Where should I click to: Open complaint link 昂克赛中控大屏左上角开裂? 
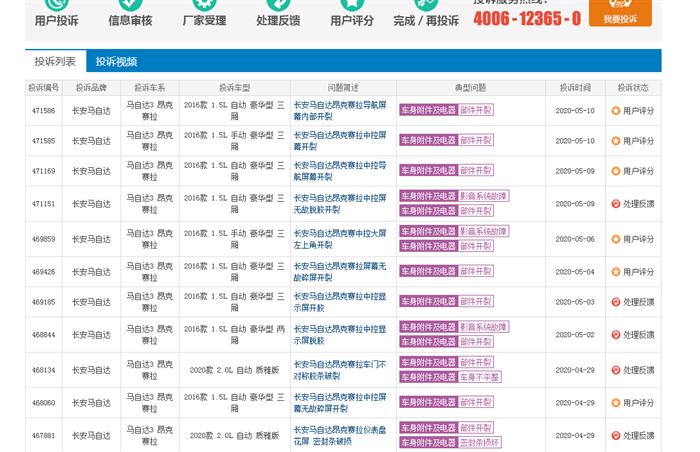point(340,239)
